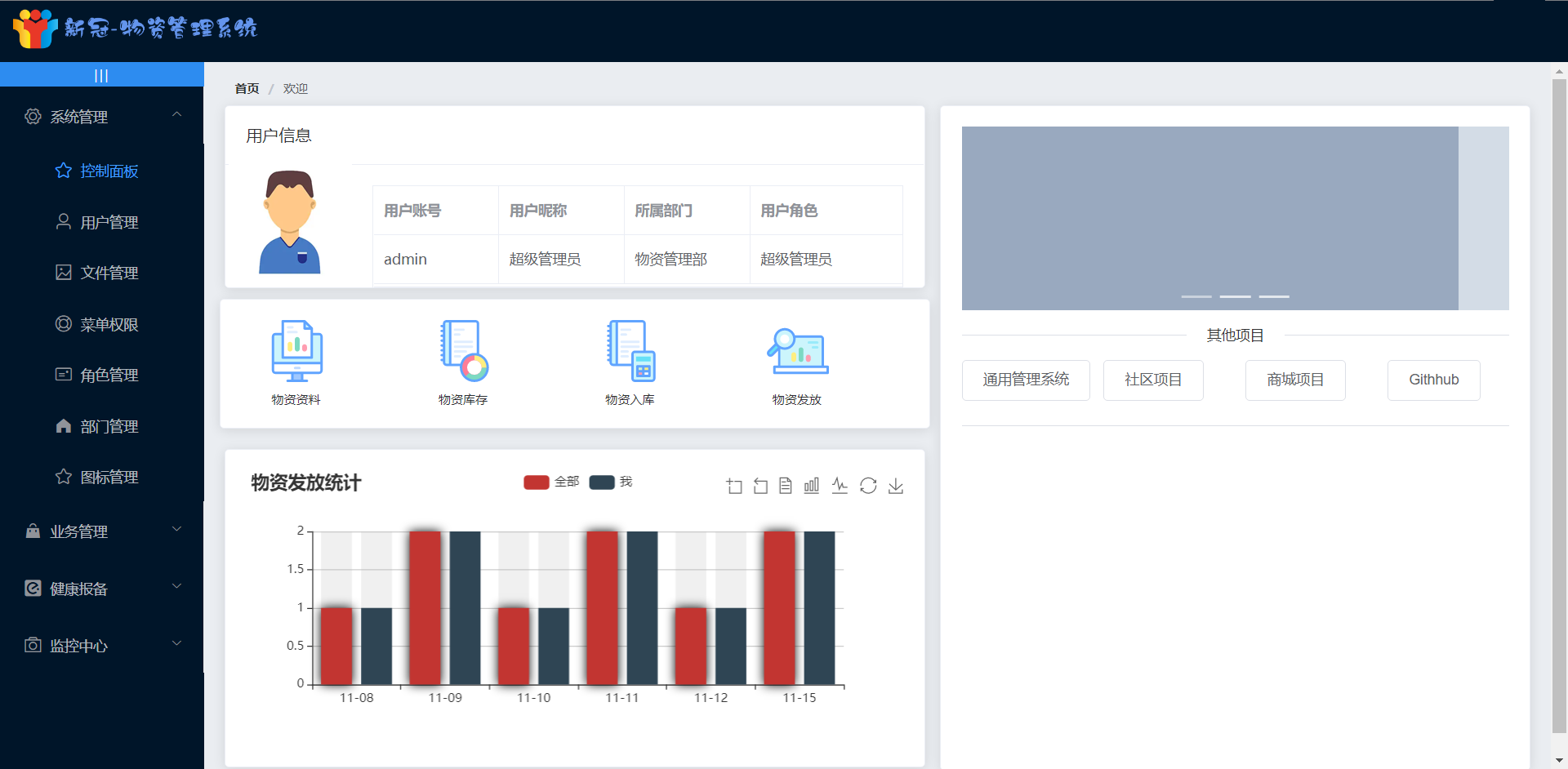1568x769 pixels.
Task: Click the picture icon beside 文件管理
Action: coord(63,272)
